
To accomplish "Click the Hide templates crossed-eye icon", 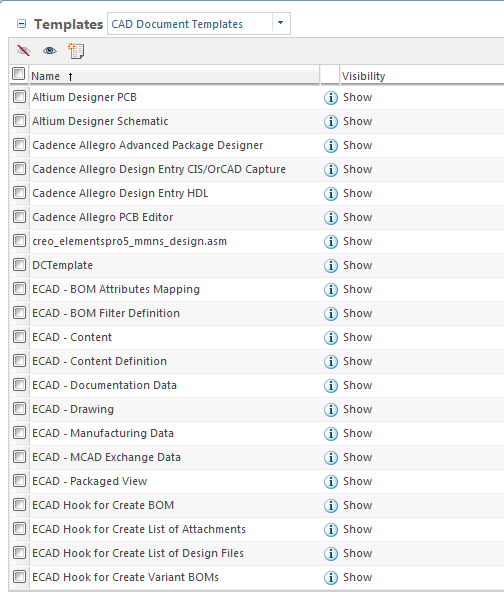I will pos(23,50).
